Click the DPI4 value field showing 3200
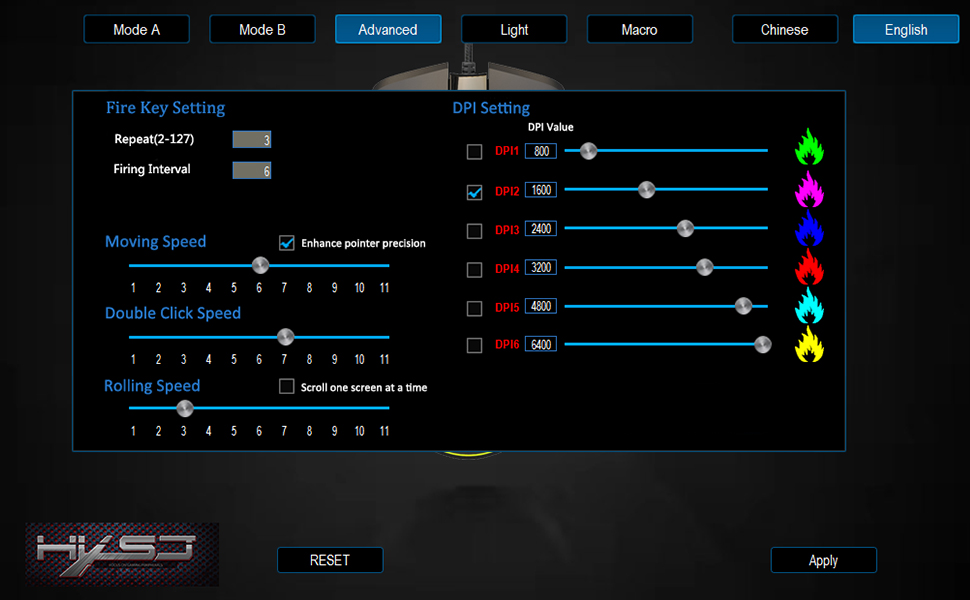This screenshot has width=970, height=600. [541, 267]
